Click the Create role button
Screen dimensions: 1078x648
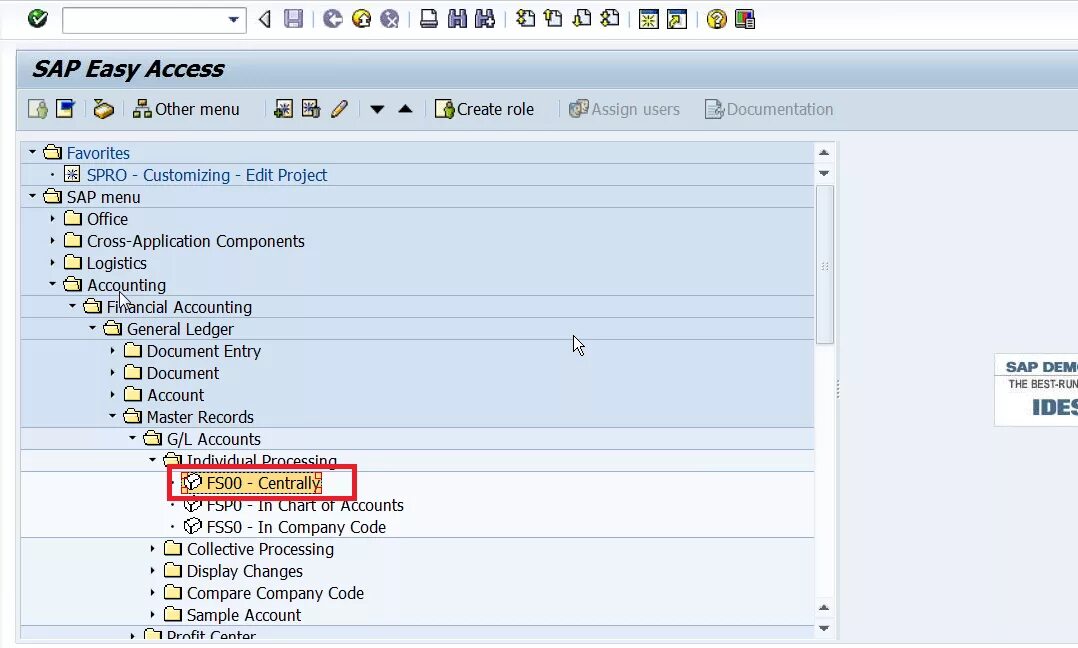point(484,109)
